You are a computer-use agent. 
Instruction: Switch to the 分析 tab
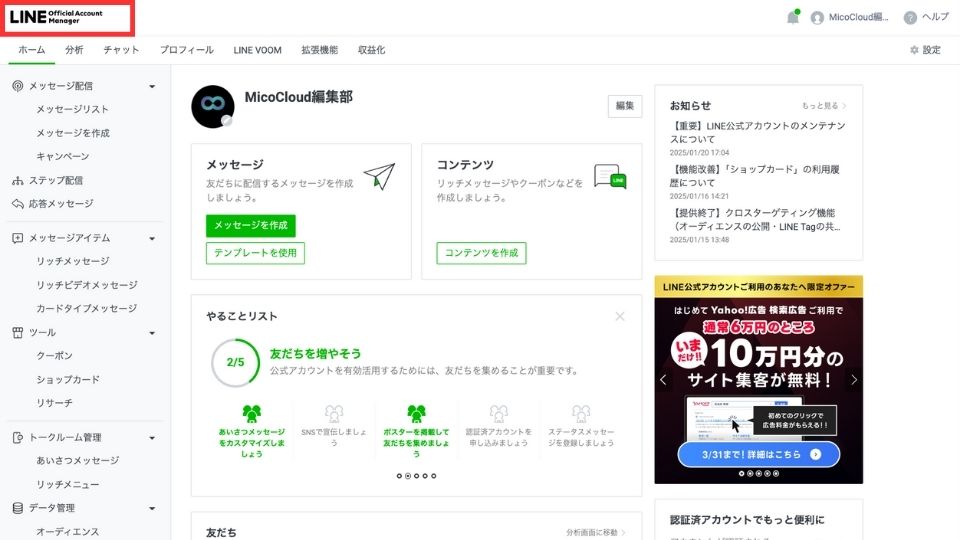(x=74, y=50)
